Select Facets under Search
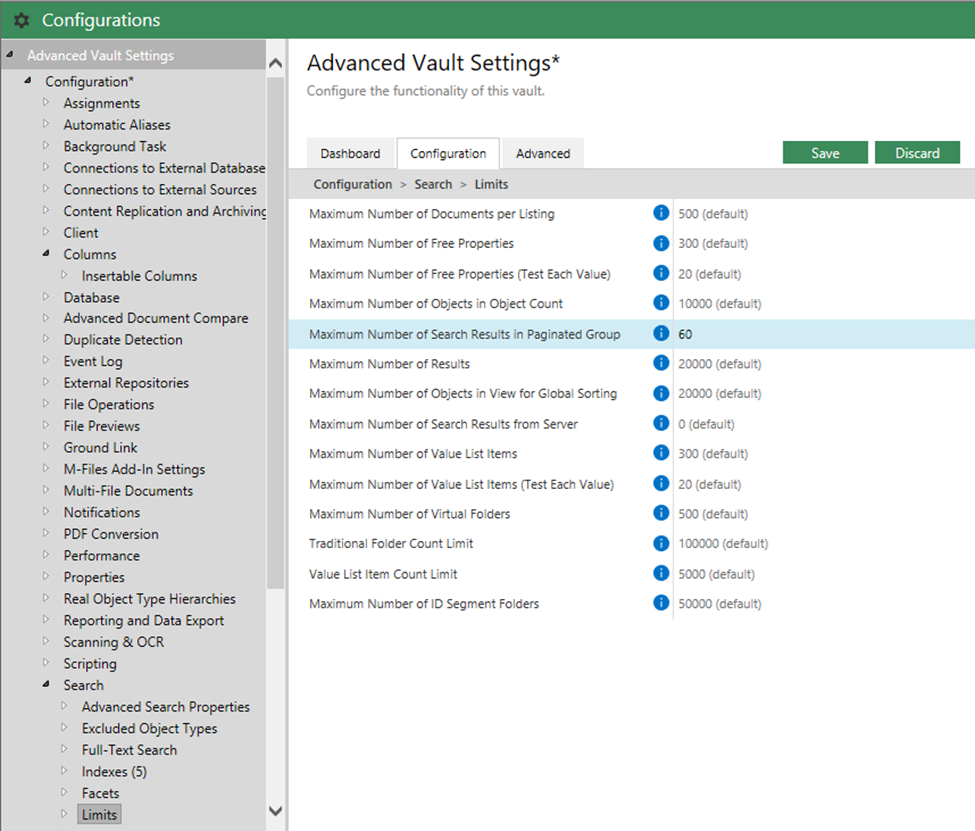Viewport: 975px width, 831px height. (x=100, y=793)
